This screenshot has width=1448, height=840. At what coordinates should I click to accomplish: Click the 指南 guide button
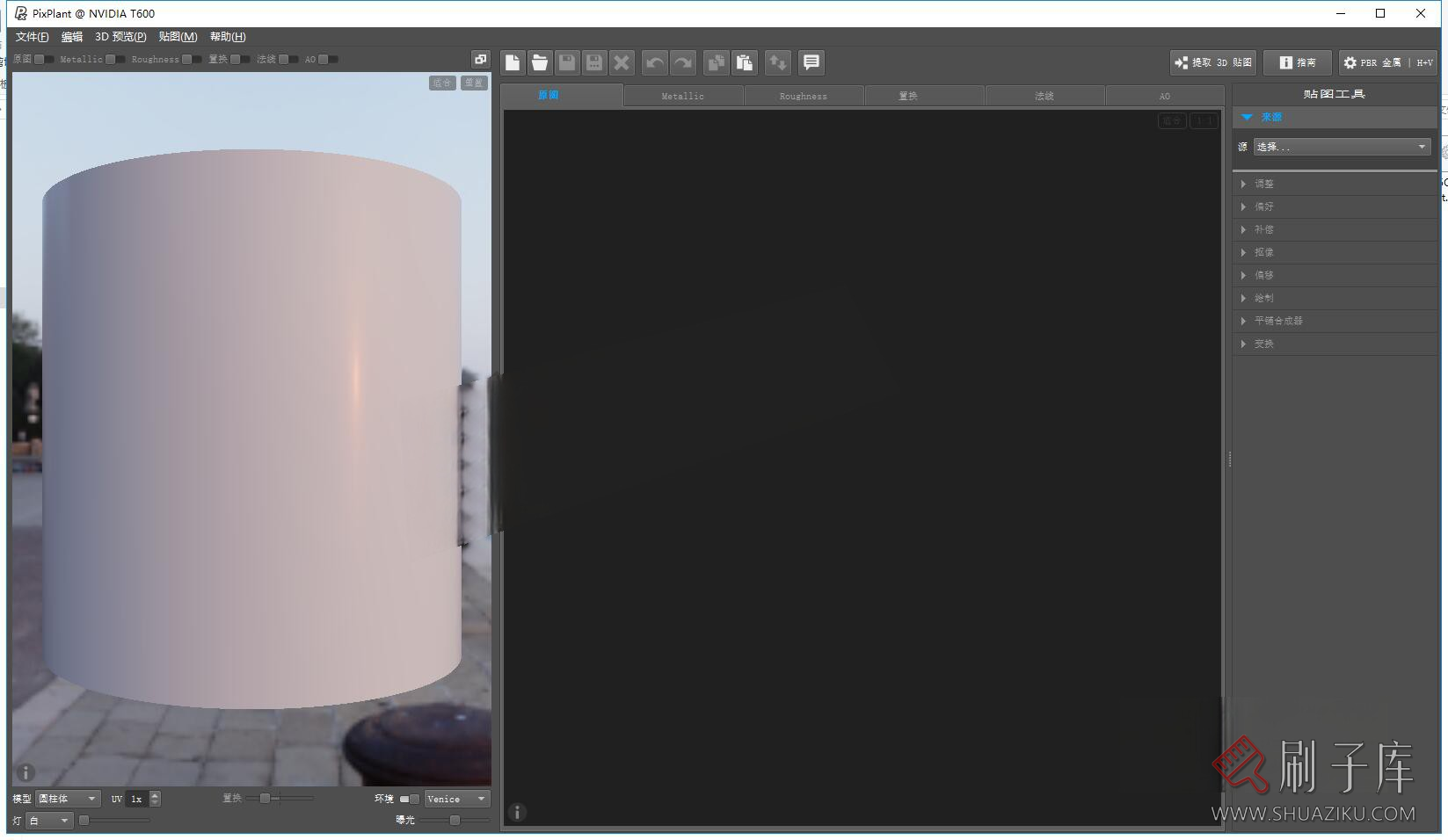(1299, 62)
